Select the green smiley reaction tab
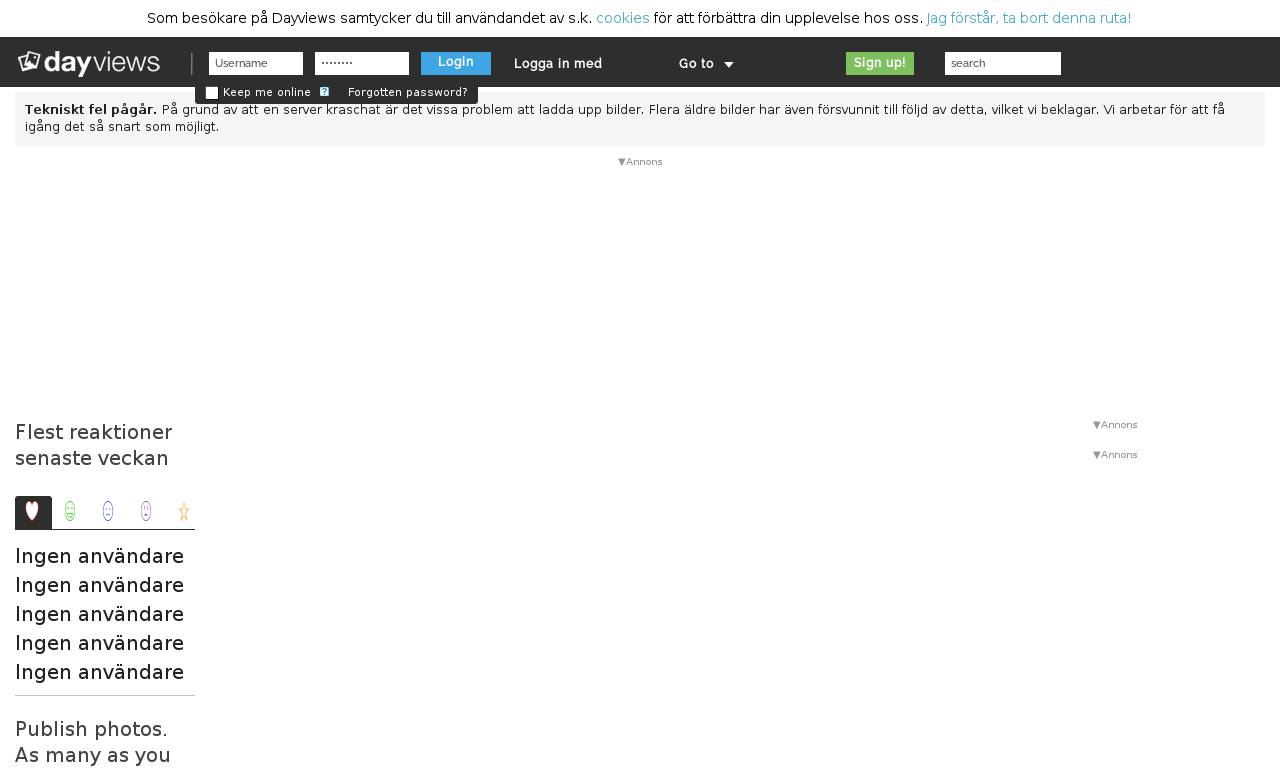The width and height of the screenshot is (1280, 768). [x=70, y=512]
